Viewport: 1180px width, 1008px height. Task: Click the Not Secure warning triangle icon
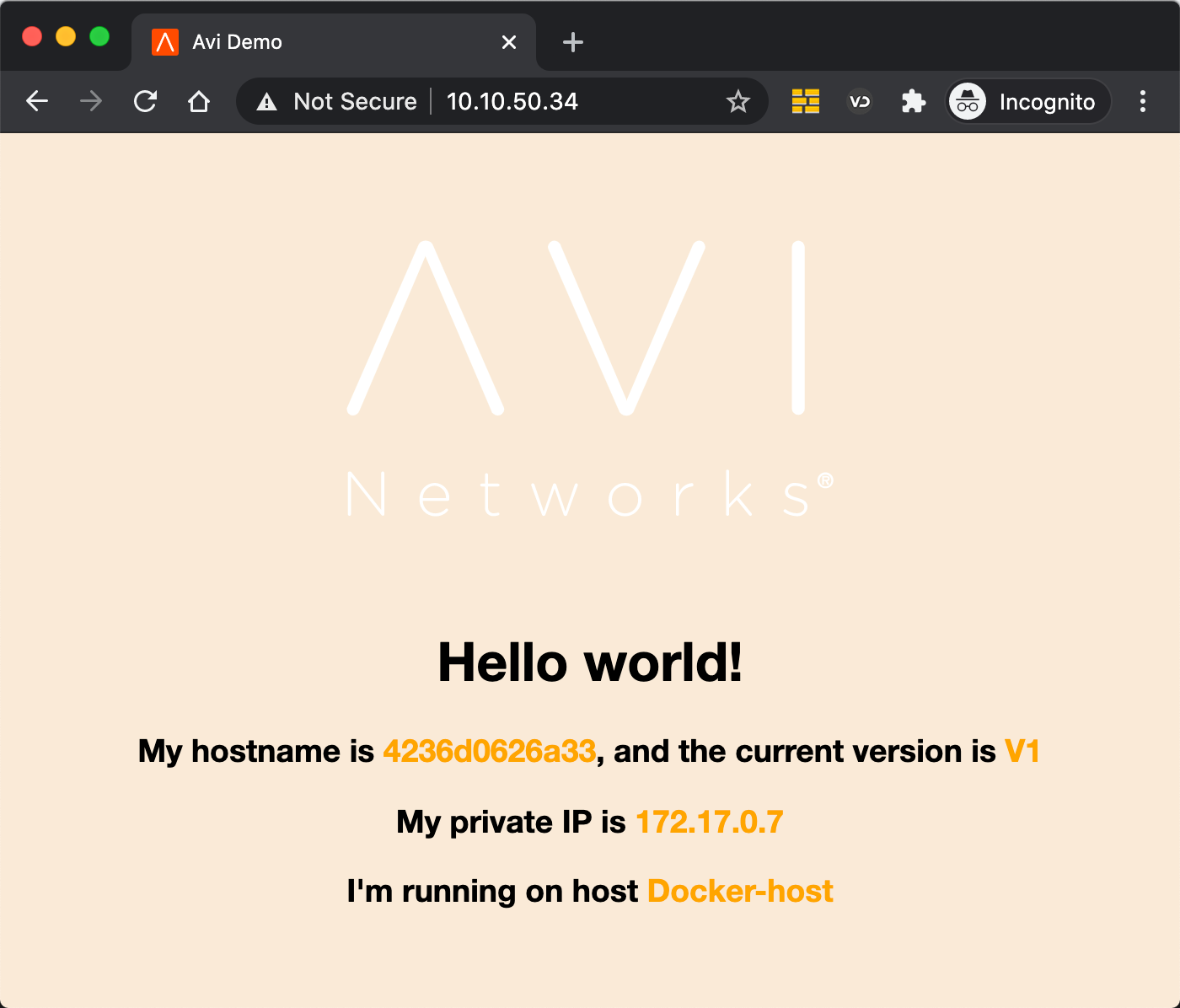tap(267, 102)
